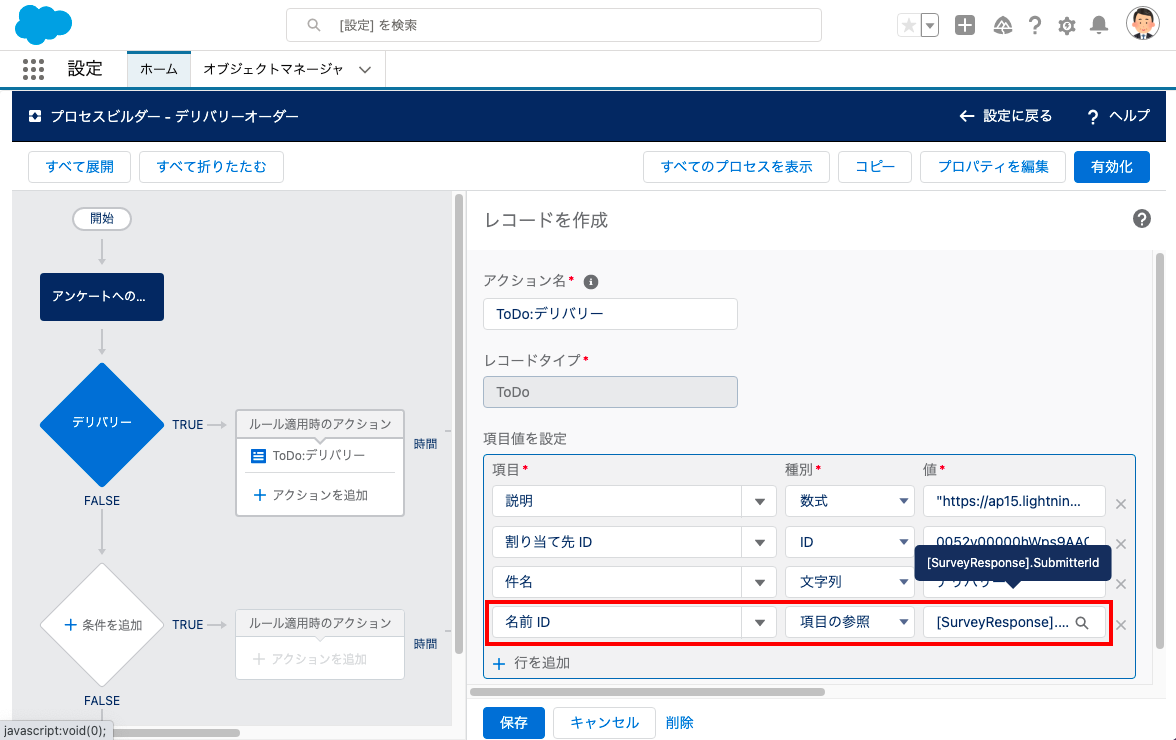Click アクションを追加 under デリバリー actions
This screenshot has width=1176, height=740.
point(311,495)
